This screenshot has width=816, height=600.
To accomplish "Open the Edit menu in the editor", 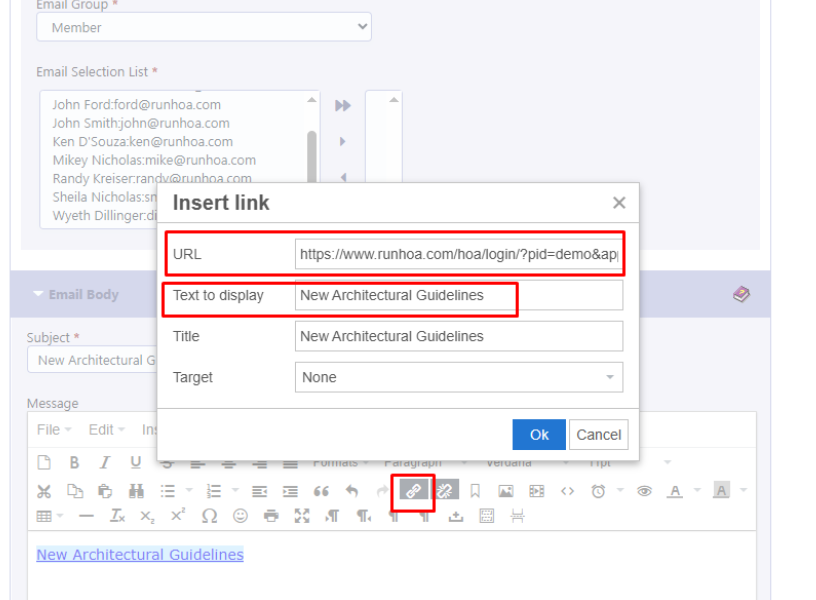I will [106, 429].
